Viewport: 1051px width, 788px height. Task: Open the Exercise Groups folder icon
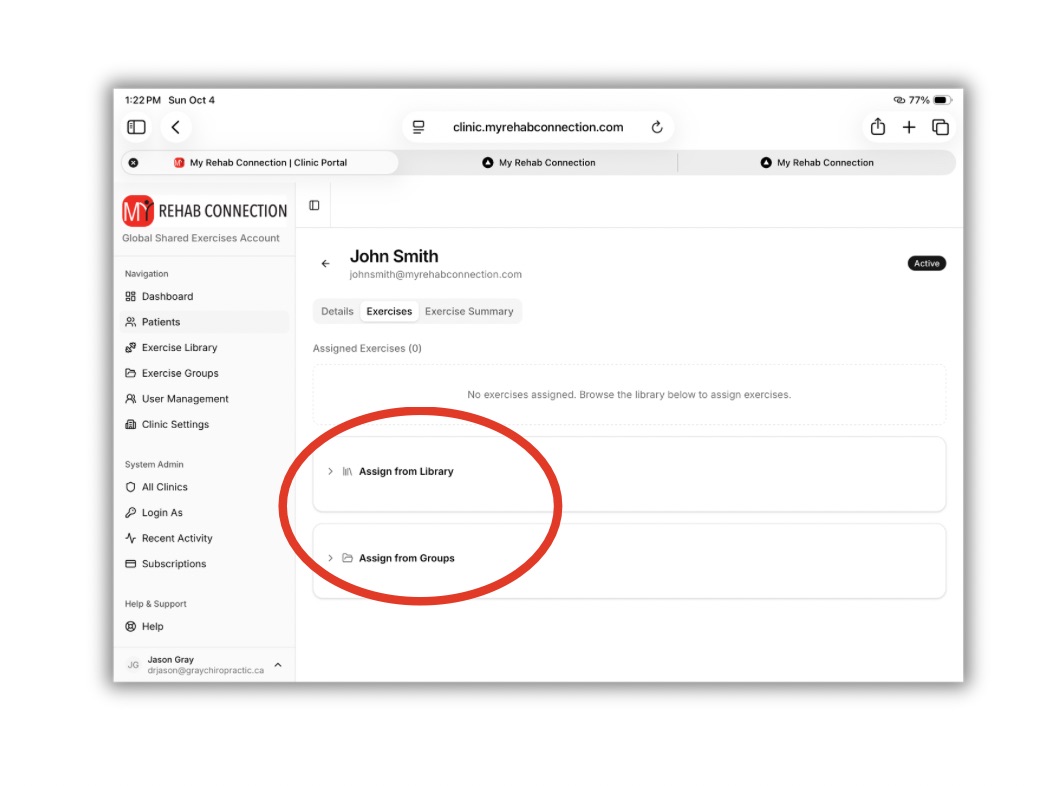click(x=131, y=373)
